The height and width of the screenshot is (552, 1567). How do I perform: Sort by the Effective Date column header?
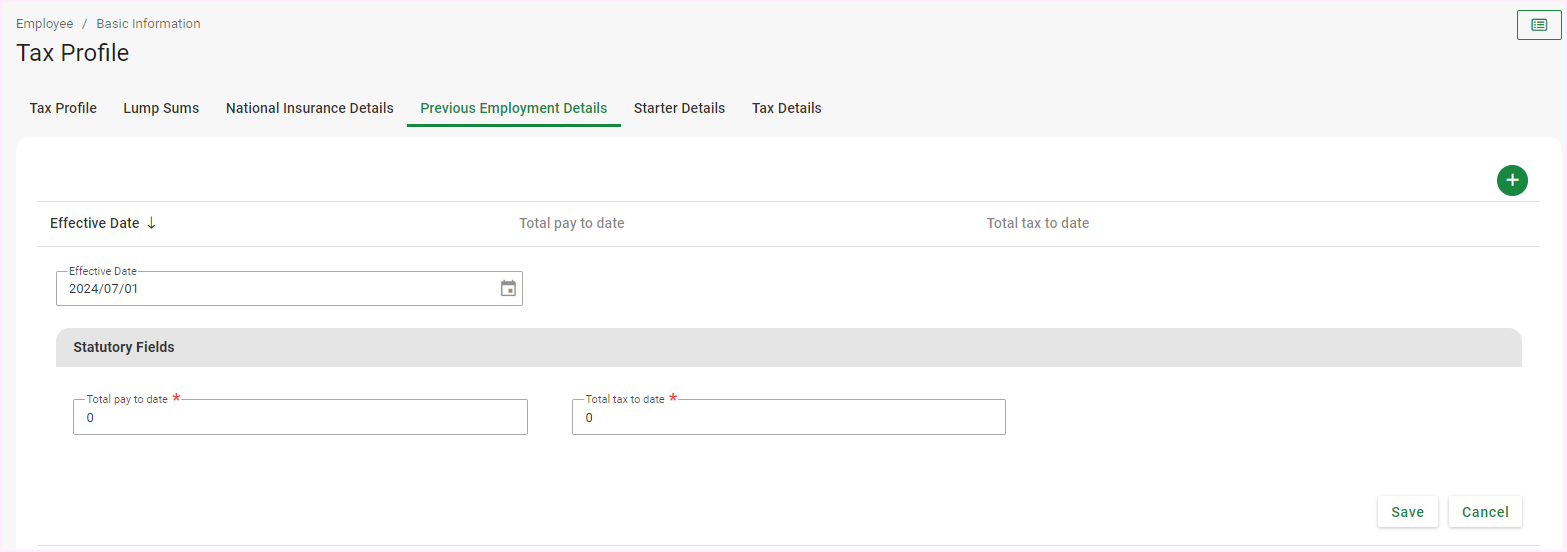pos(94,223)
